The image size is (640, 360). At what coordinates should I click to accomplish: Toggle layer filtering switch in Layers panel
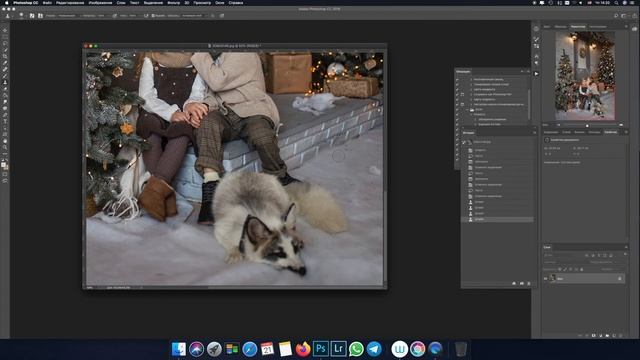pyautogui.click(x=624, y=255)
